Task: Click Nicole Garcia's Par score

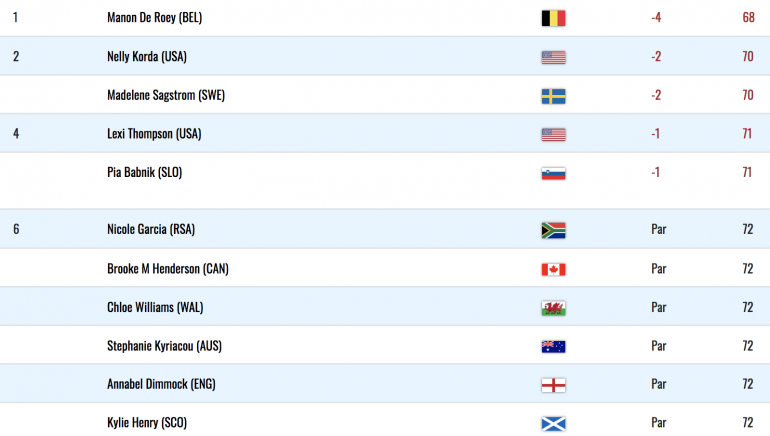Action: click(659, 229)
